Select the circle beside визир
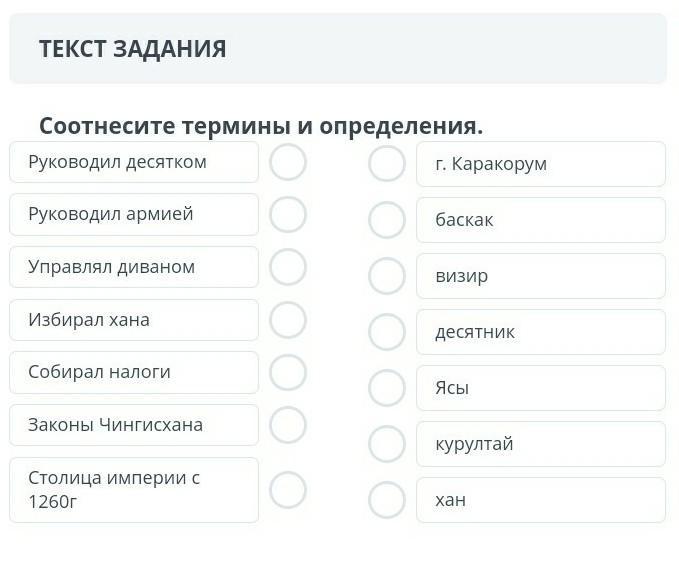Image resolution: width=679 pixels, height=570 pixels. (x=387, y=276)
